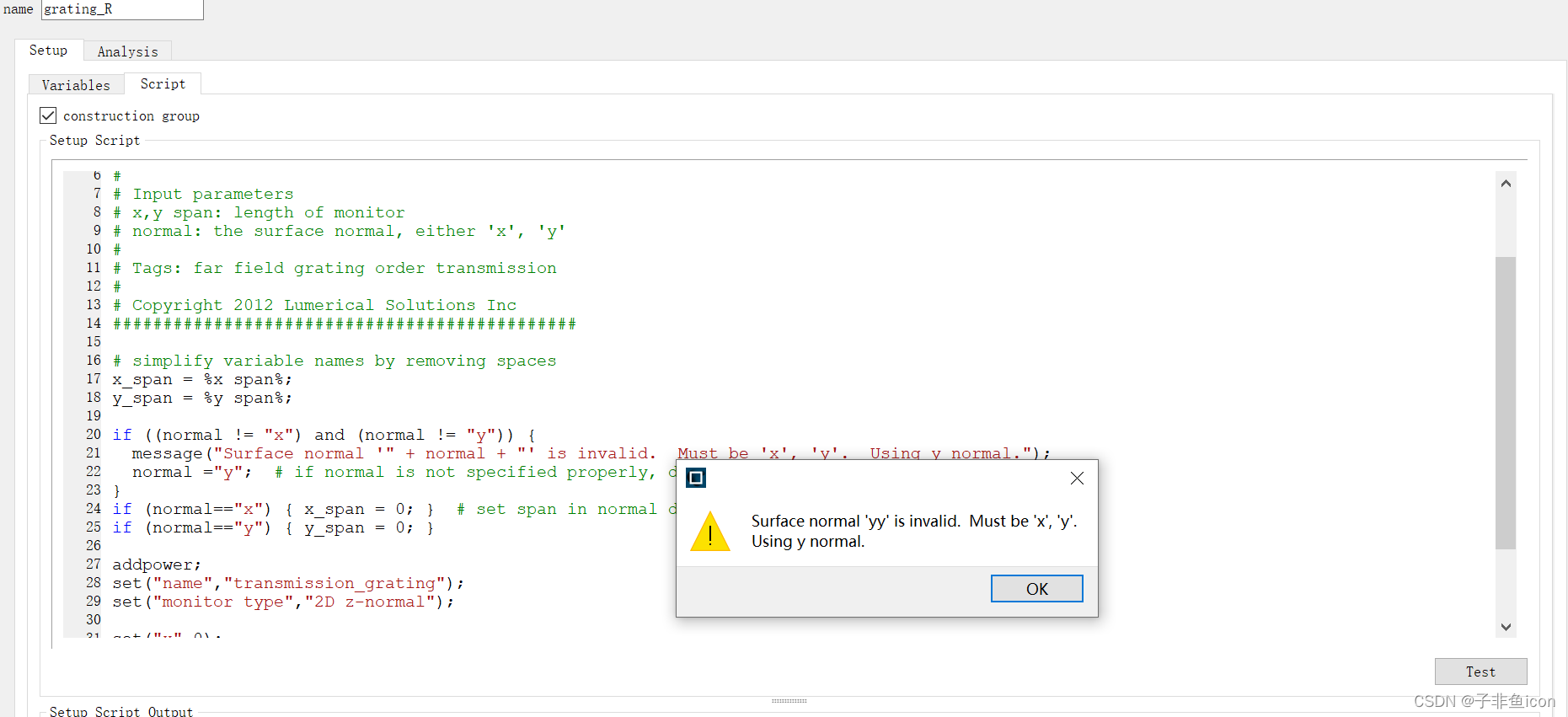Click the 'Setup Script Output' label
The height and width of the screenshot is (717, 1568).
tap(121, 711)
